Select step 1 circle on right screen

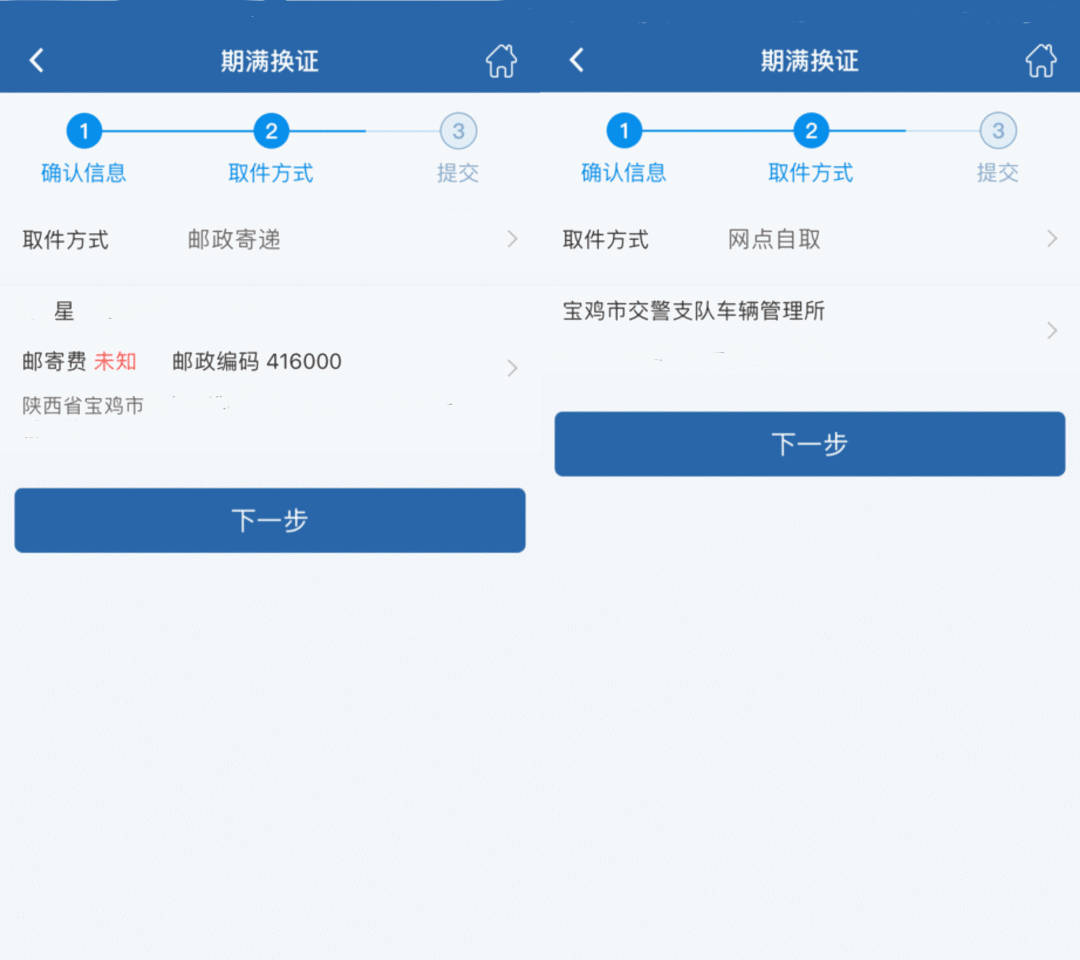pyautogui.click(x=624, y=131)
